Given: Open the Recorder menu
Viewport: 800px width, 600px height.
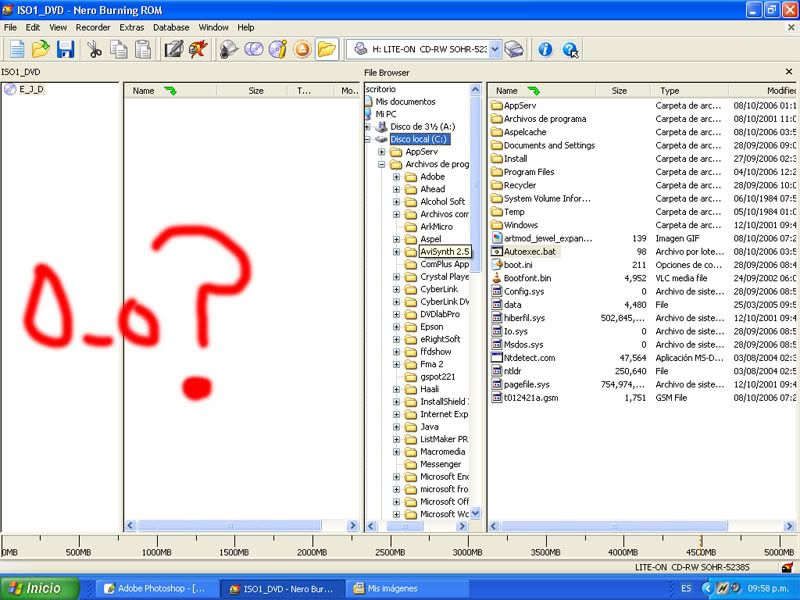Looking at the screenshot, I should [x=93, y=28].
